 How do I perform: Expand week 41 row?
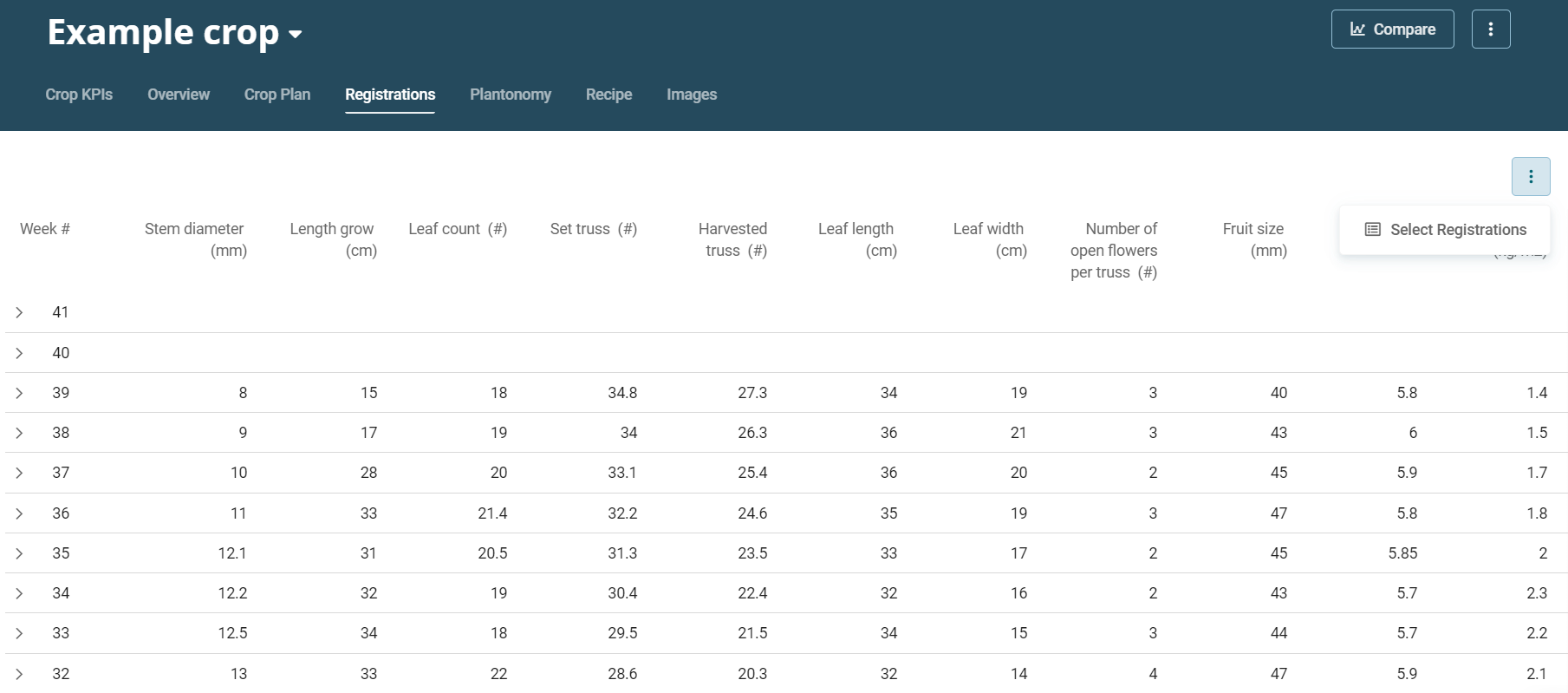(x=19, y=312)
